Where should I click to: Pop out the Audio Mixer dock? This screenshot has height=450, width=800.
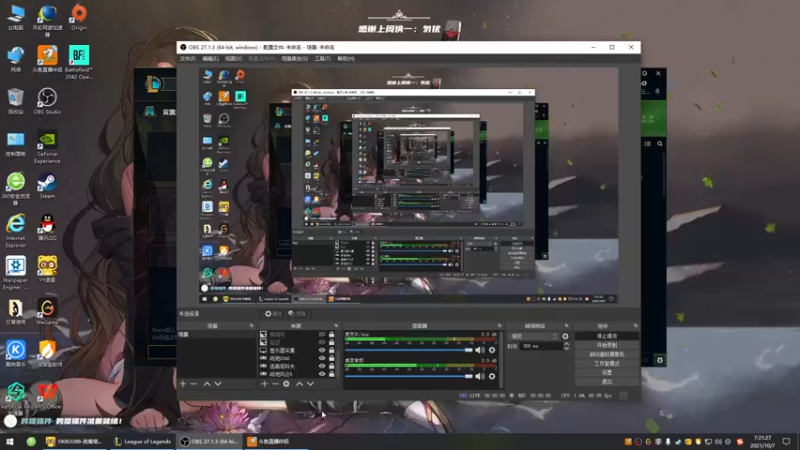coord(499,326)
